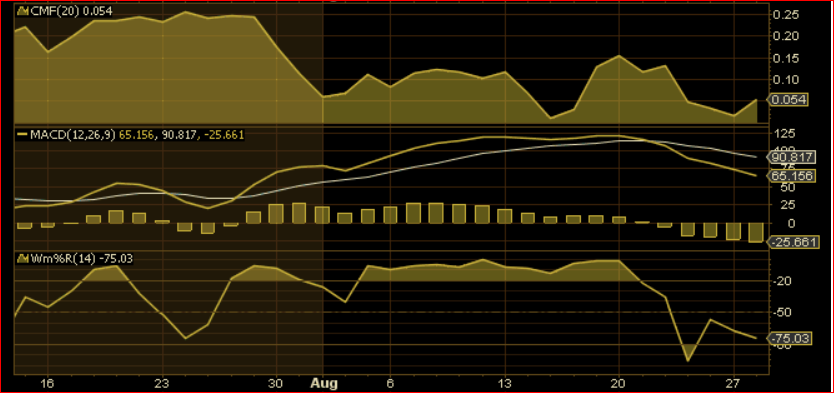Click date 13 on the time axis

pos(505,383)
